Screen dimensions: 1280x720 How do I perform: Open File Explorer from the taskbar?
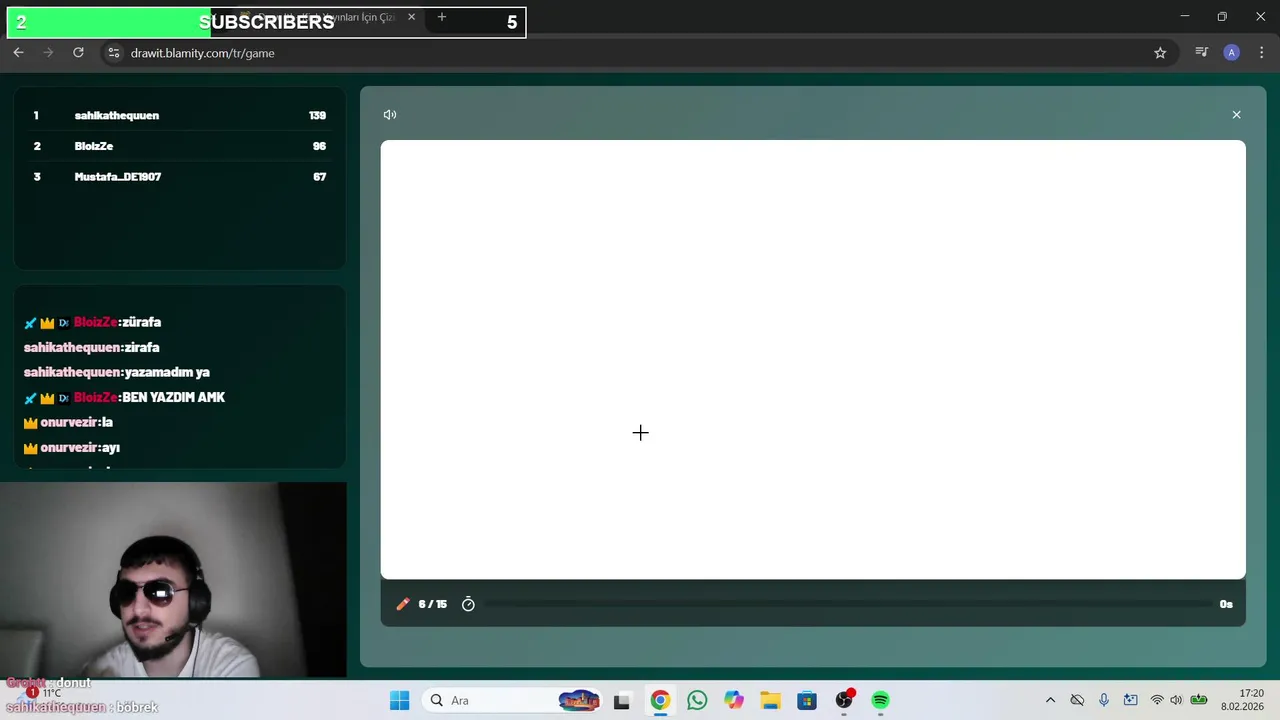click(x=770, y=700)
